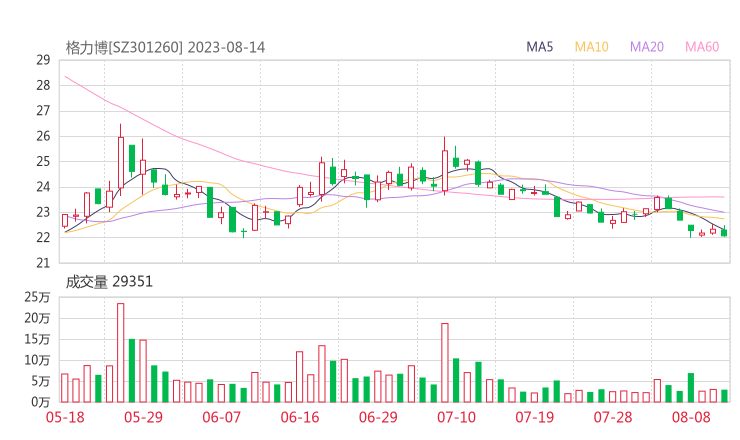The image size is (740, 440).
Task: Click the 26 price axis label
Action: tap(43, 136)
